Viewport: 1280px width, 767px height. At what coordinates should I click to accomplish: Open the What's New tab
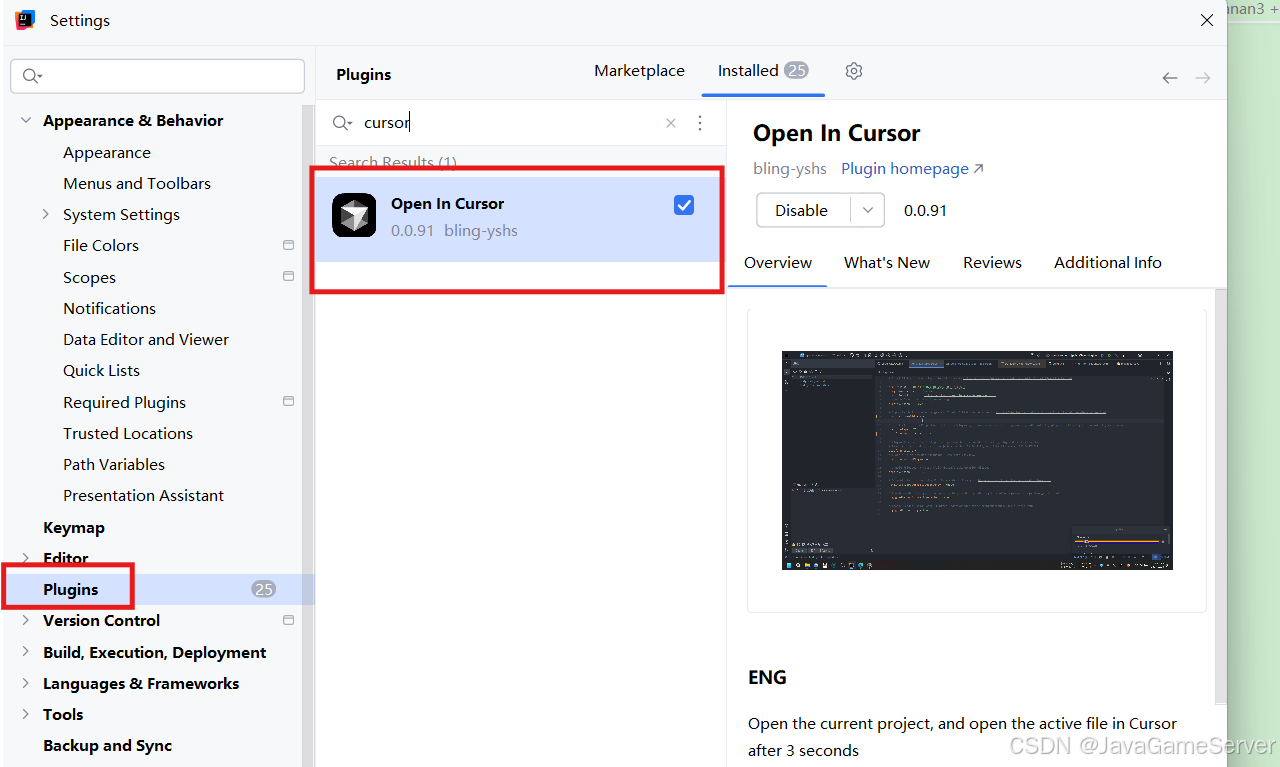click(887, 263)
